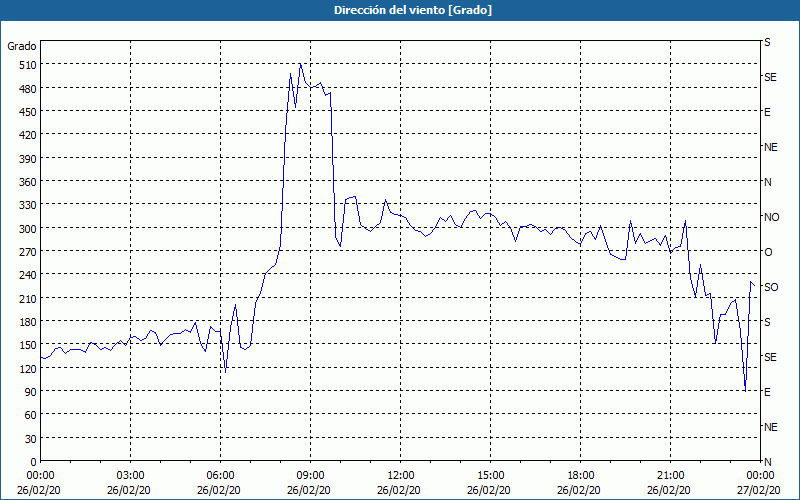Choose the 240 degree axis value

(x=28, y=275)
